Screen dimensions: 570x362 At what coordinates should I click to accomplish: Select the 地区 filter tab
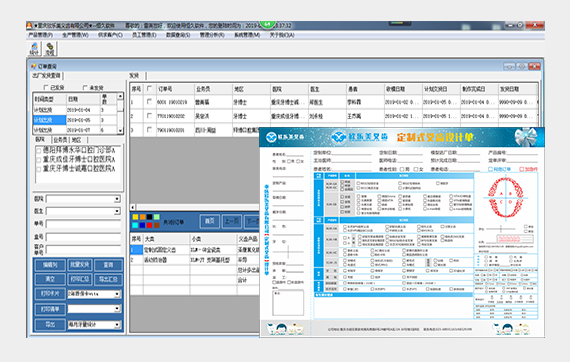point(76,140)
